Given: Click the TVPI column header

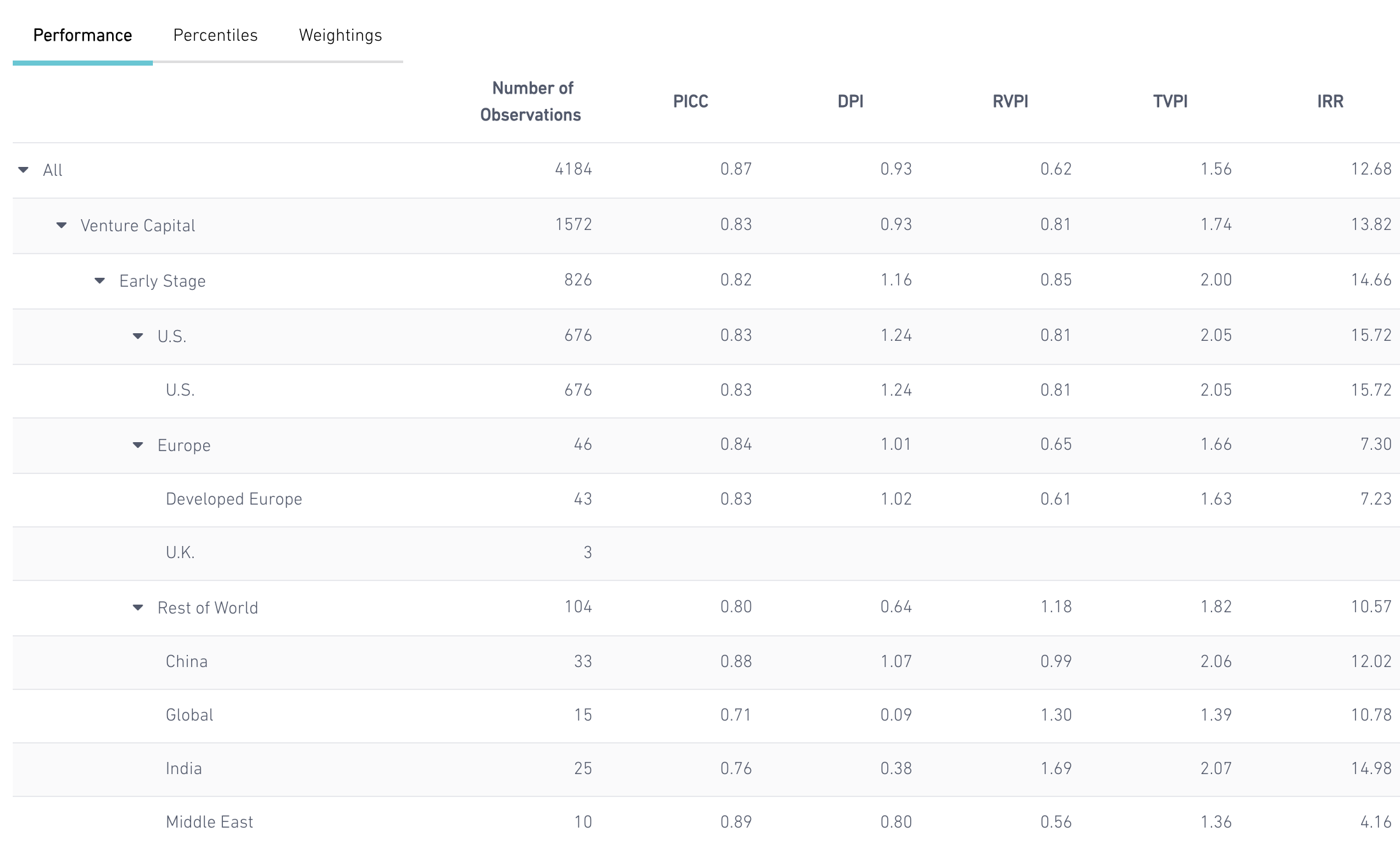Looking at the screenshot, I should pos(1170,101).
